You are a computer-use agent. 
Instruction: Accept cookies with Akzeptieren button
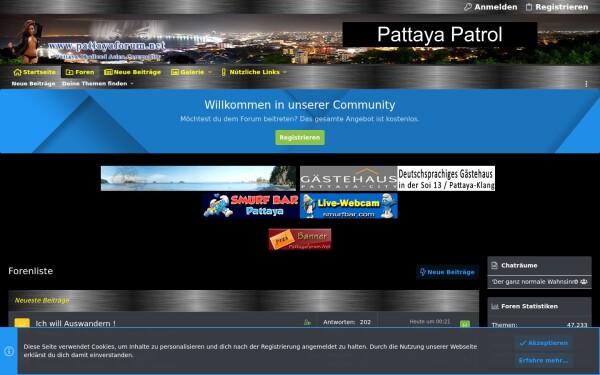tap(543, 343)
